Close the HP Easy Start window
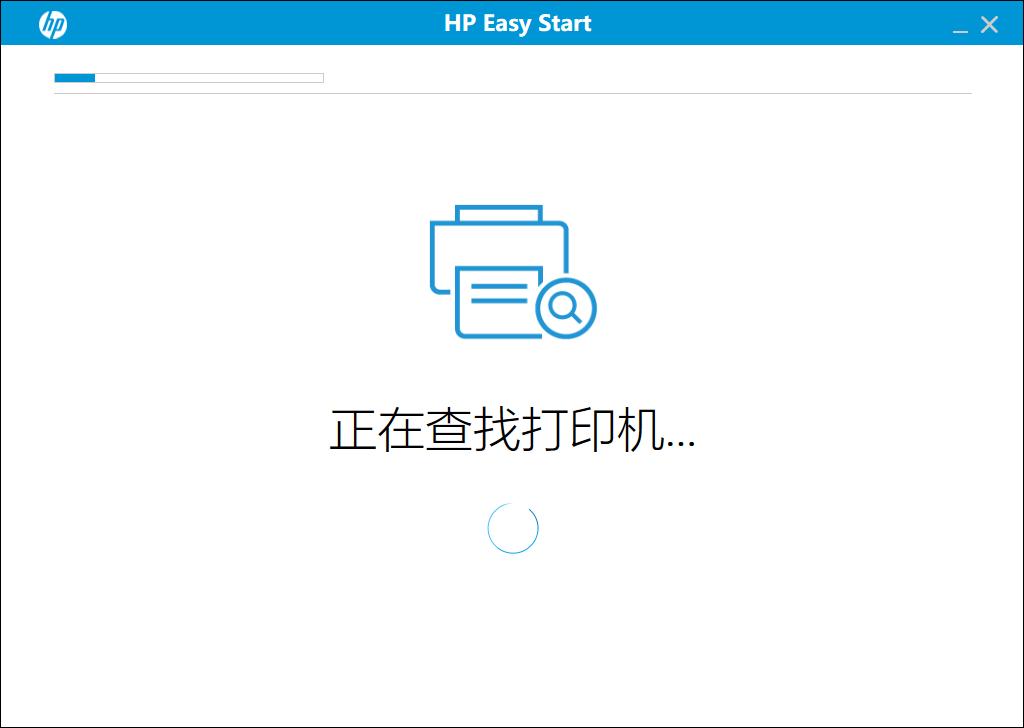Viewport: 1024px width, 728px height. tap(990, 23)
